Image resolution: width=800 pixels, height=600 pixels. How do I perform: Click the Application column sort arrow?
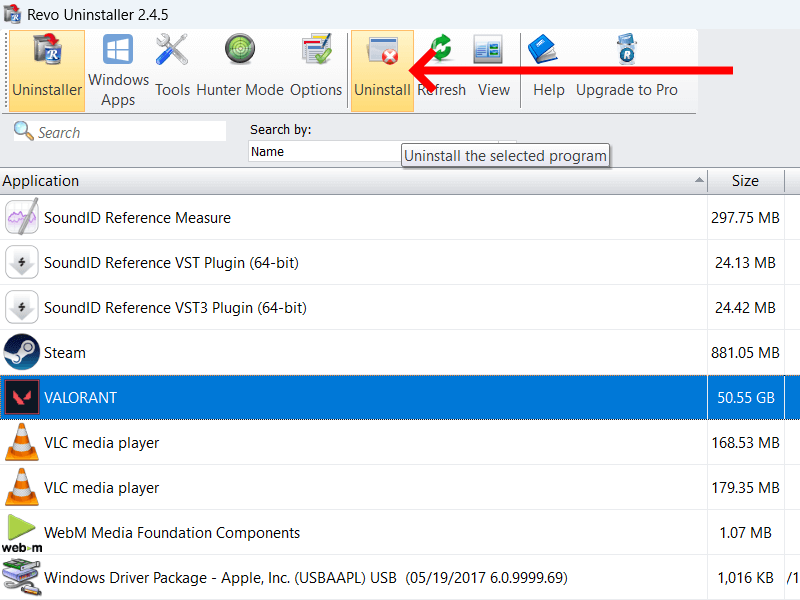click(x=700, y=181)
